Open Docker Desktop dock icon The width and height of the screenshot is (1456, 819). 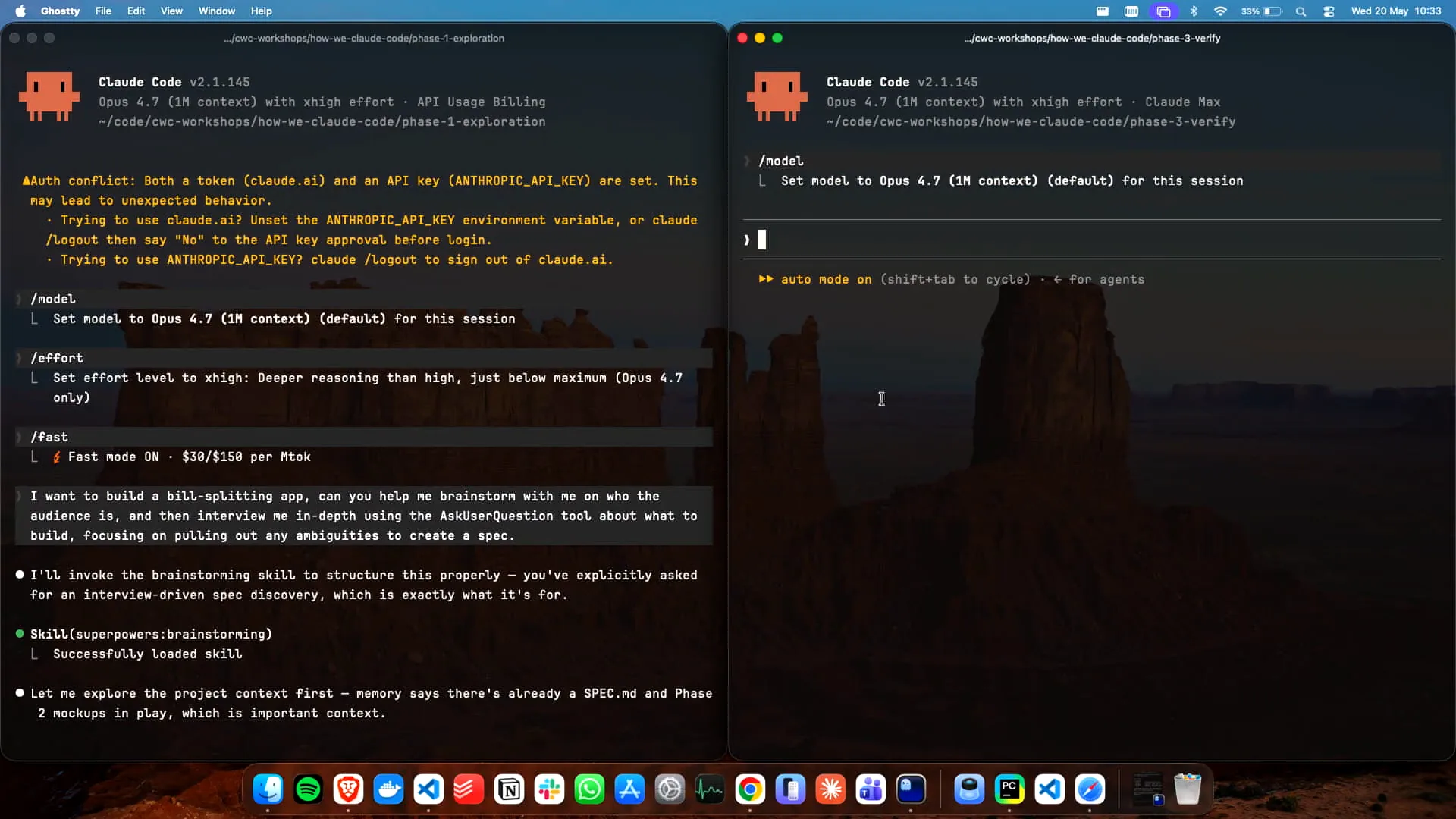(x=388, y=789)
